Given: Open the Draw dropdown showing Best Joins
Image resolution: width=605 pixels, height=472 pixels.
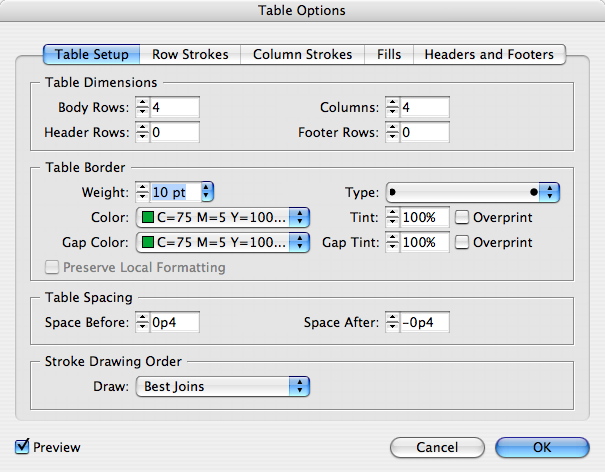Looking at the screenshot, I should click(223, 386).
